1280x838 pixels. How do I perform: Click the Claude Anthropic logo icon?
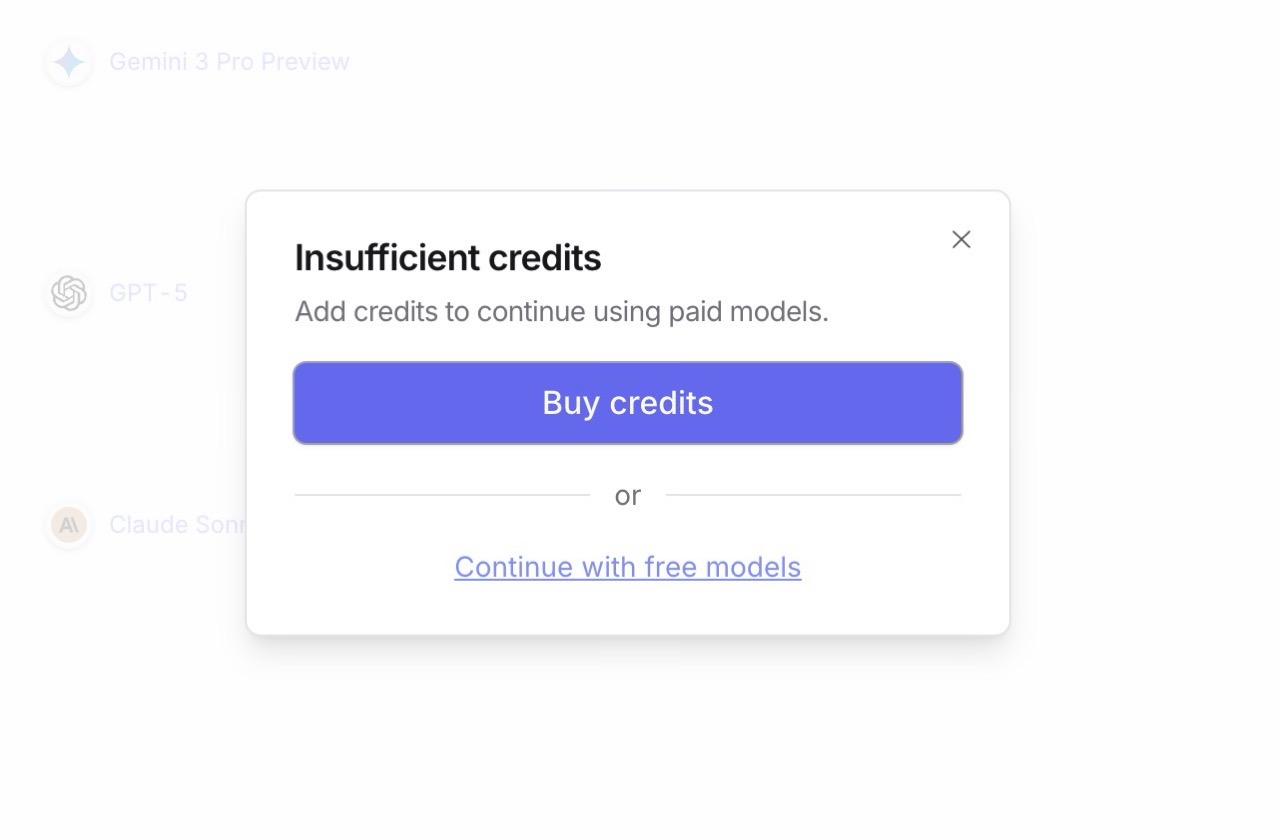(x=69, y=524)
